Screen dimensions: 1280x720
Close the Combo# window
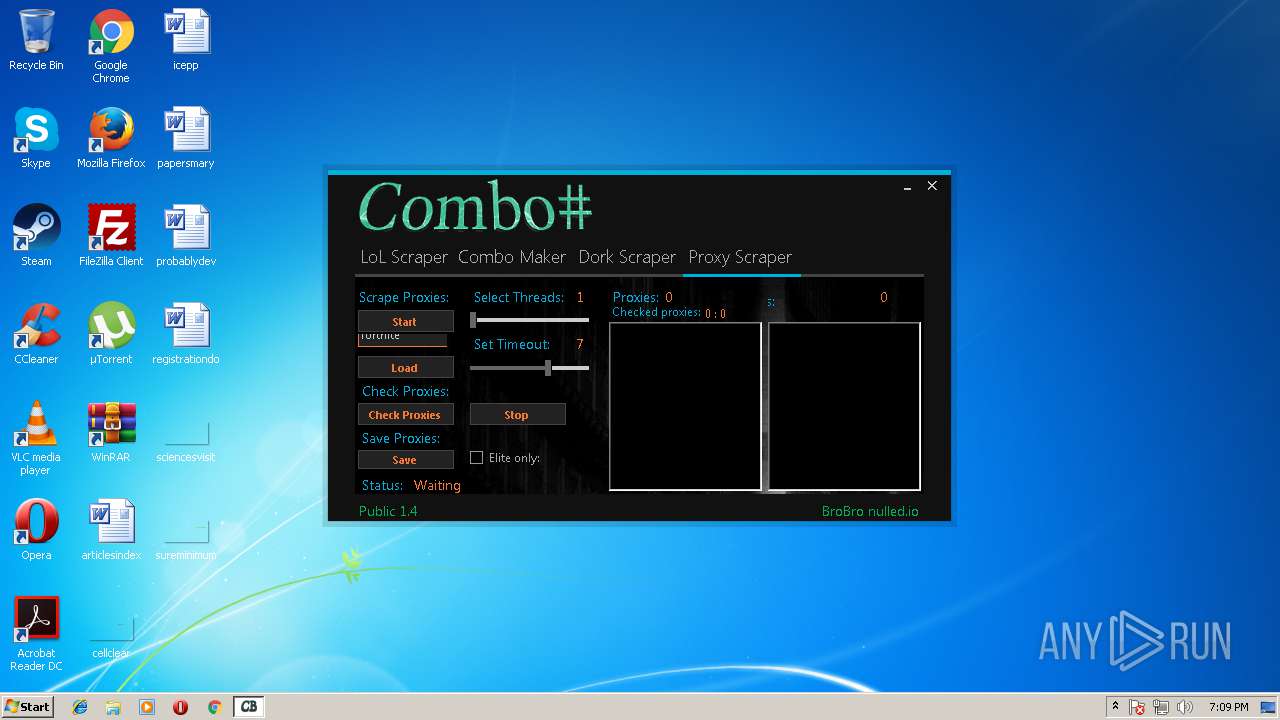pos(932,186)
